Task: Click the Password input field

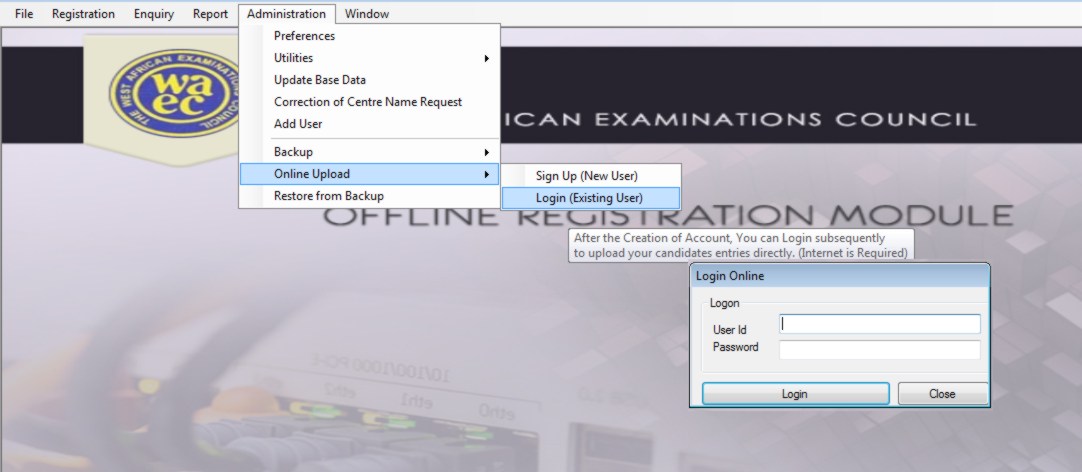Action: point(880,349)
